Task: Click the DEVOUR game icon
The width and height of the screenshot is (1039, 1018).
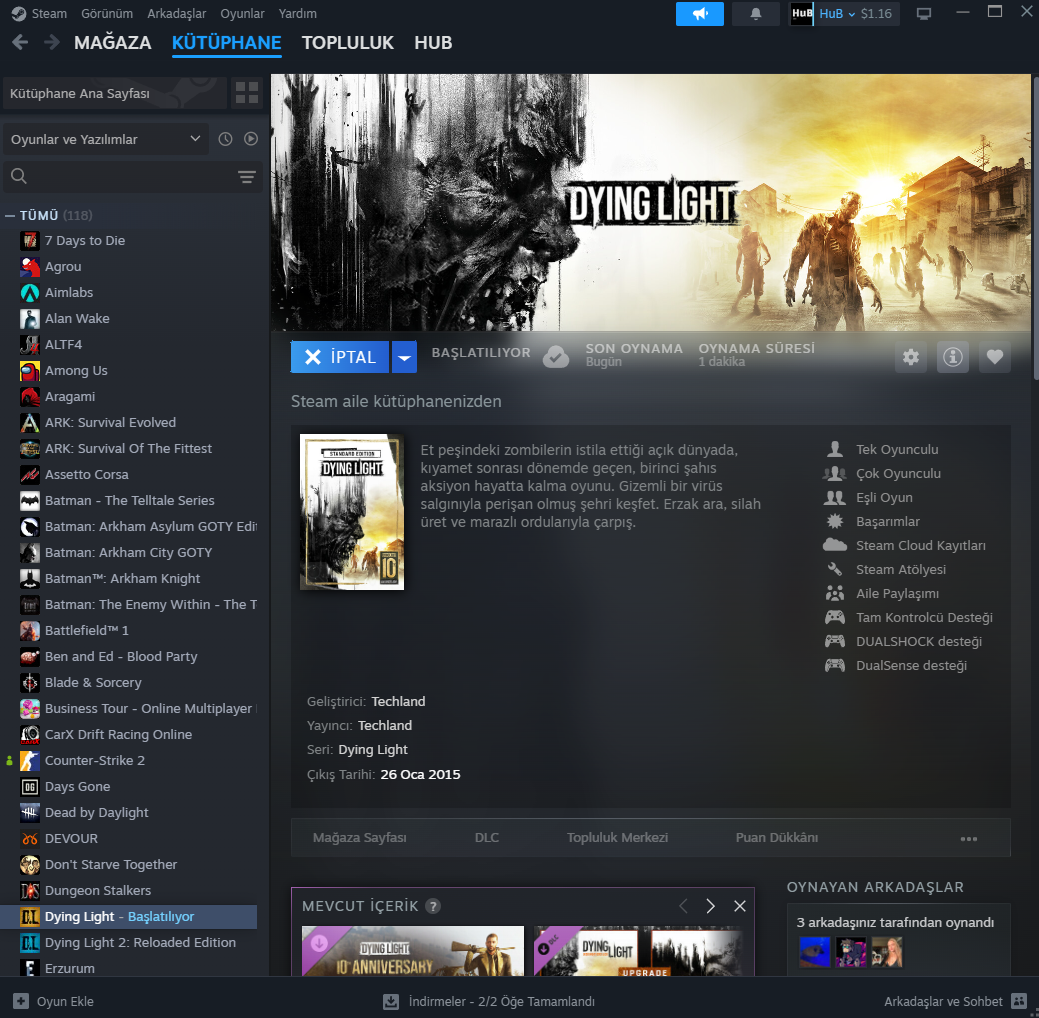Action: pos(30,838)
